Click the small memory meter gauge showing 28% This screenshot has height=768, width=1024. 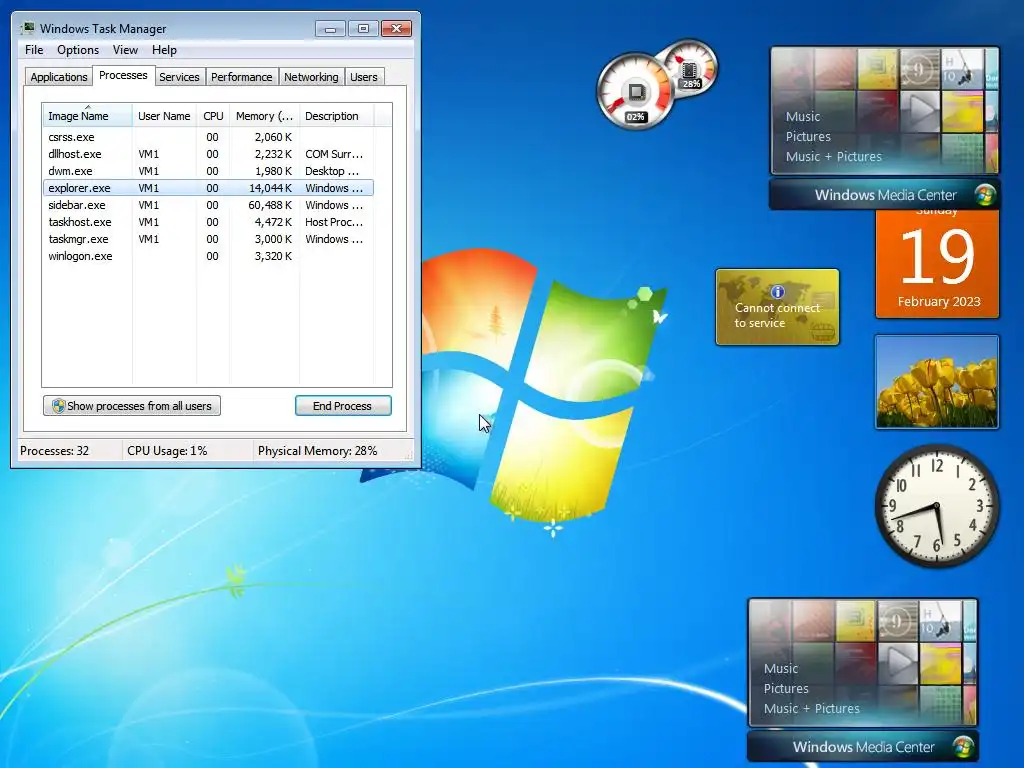pyautogui.click(x=691, y=67)
